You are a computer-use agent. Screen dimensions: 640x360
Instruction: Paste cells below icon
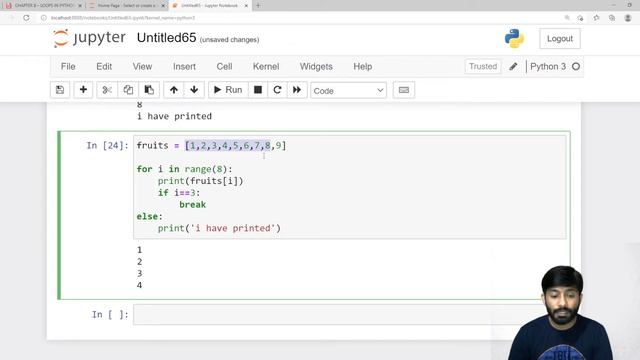pyautogui.click(x=149, y=90)
